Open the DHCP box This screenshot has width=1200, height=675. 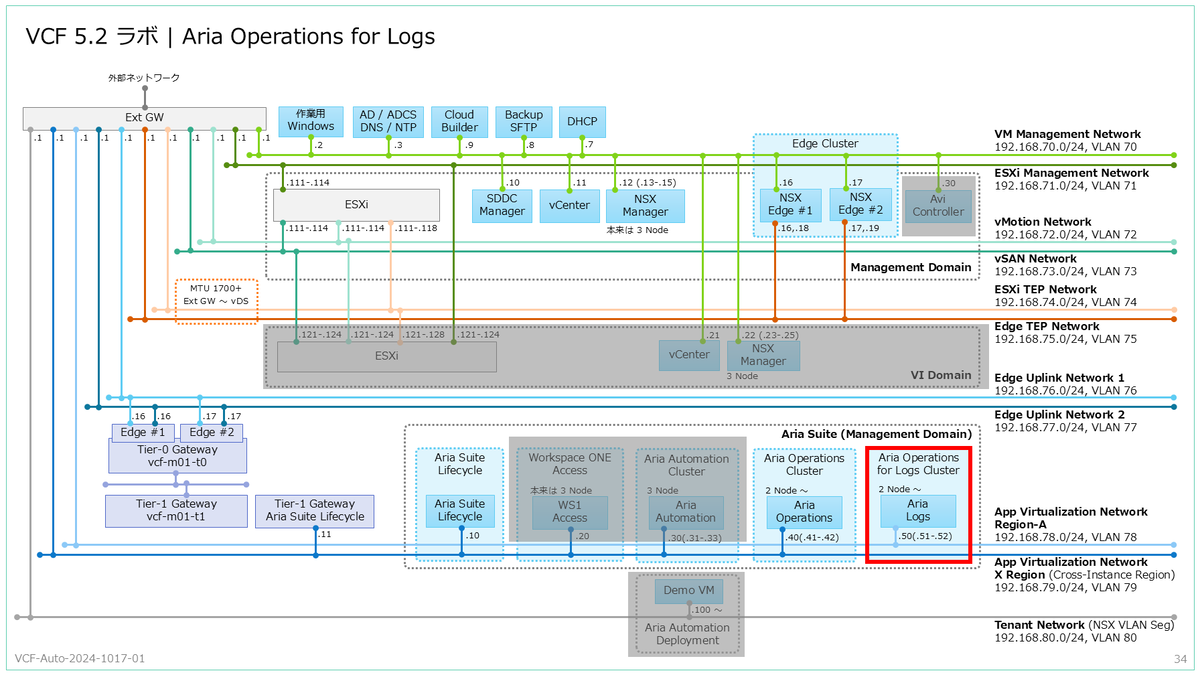point(582,121)
